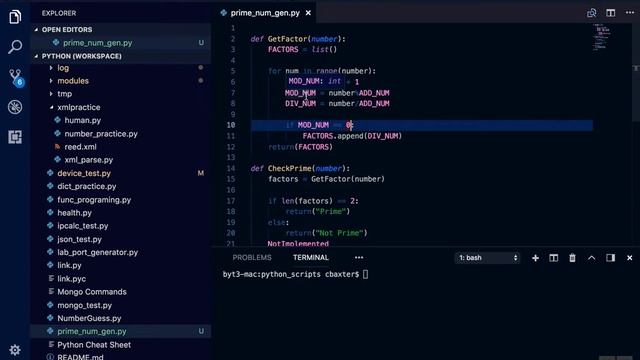Place cursor on line 2 def GetFactor
This screenshot has height=360, width=640.
[x=298, y=39]
